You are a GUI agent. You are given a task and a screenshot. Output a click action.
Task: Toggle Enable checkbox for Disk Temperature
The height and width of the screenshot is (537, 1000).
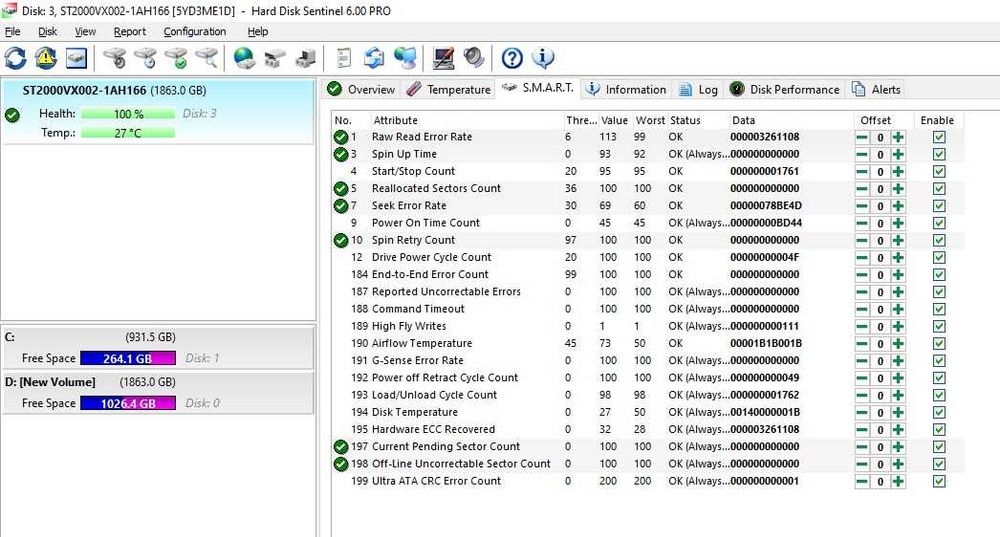939,413
